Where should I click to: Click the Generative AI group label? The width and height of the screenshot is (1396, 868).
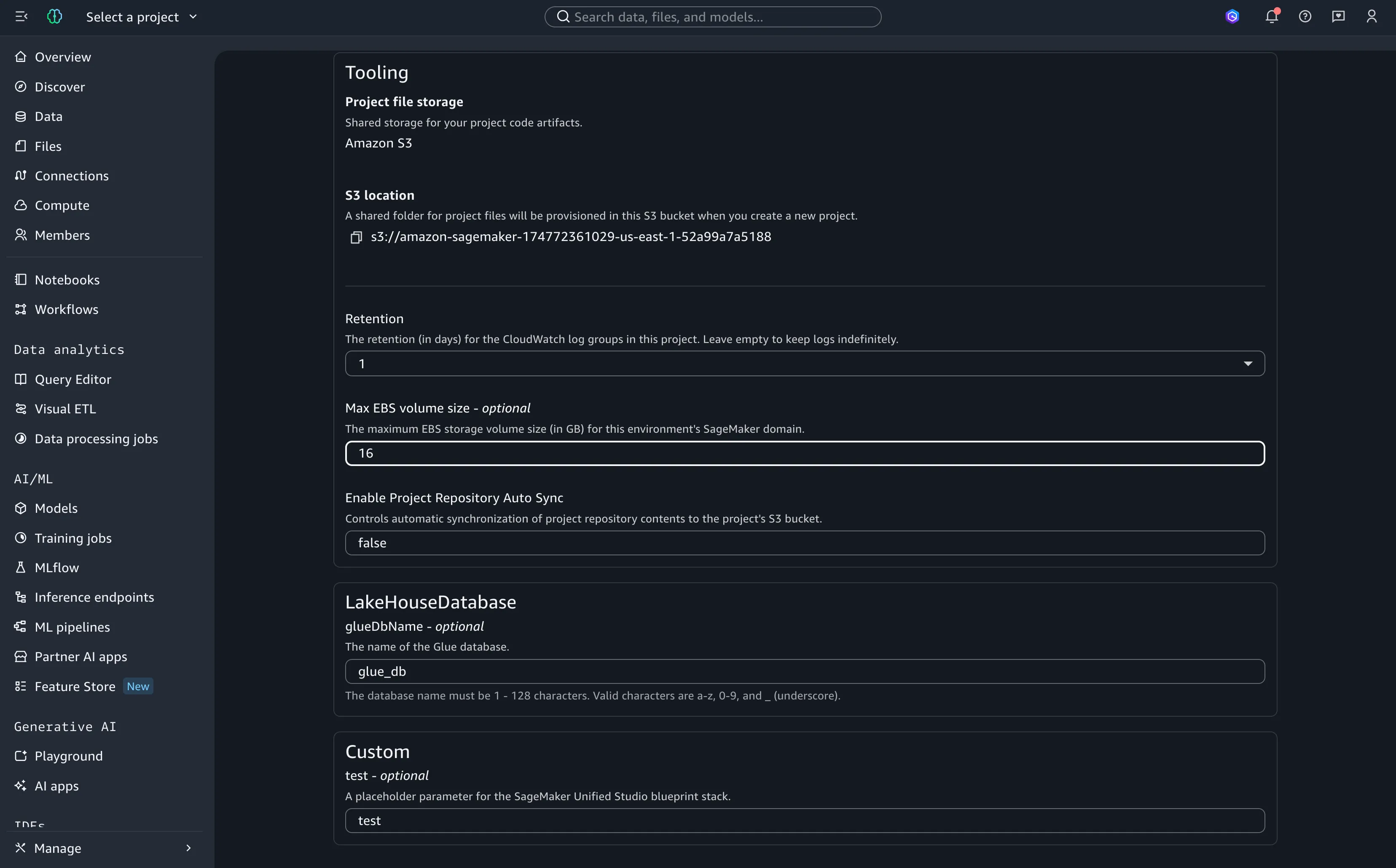pyautogui.click(x=65, y=727)
